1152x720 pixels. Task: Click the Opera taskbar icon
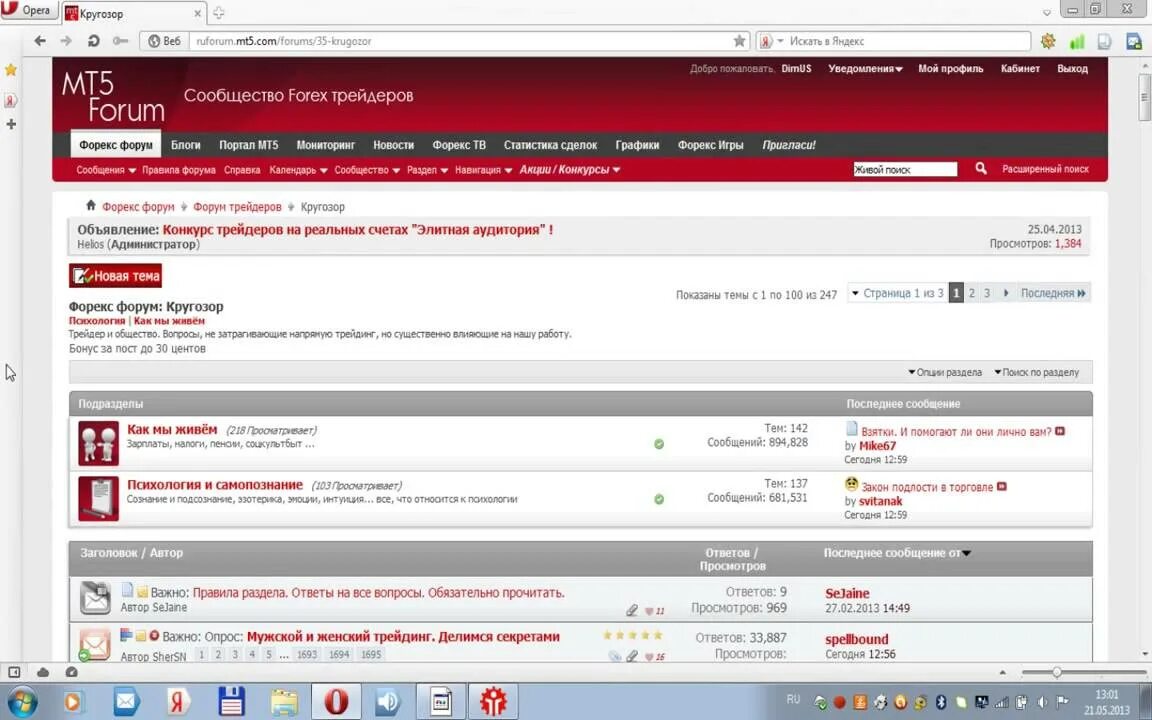coord(336,701)
